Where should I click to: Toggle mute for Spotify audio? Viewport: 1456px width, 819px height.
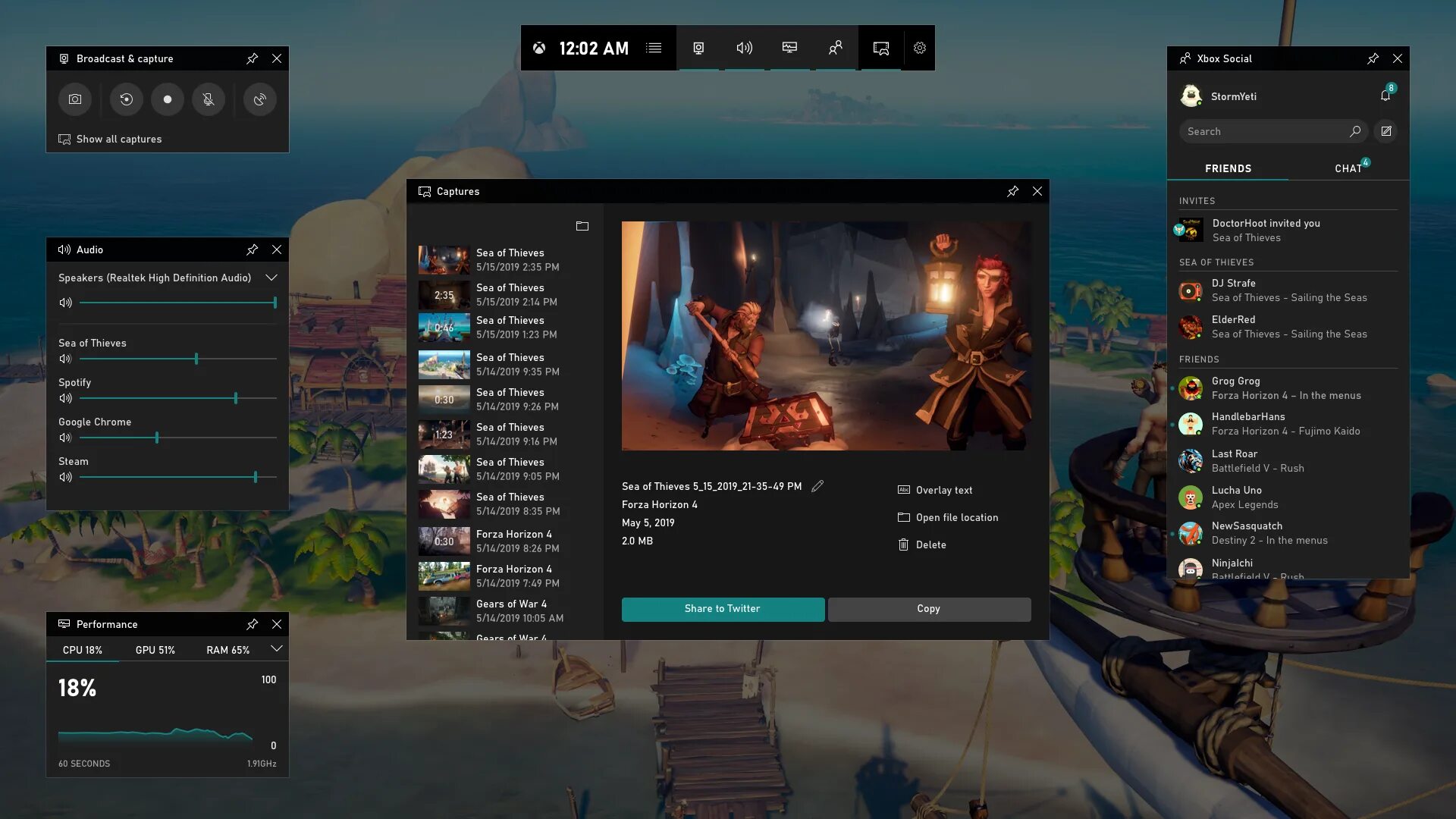pyautogui.click(x=65, y=398)
